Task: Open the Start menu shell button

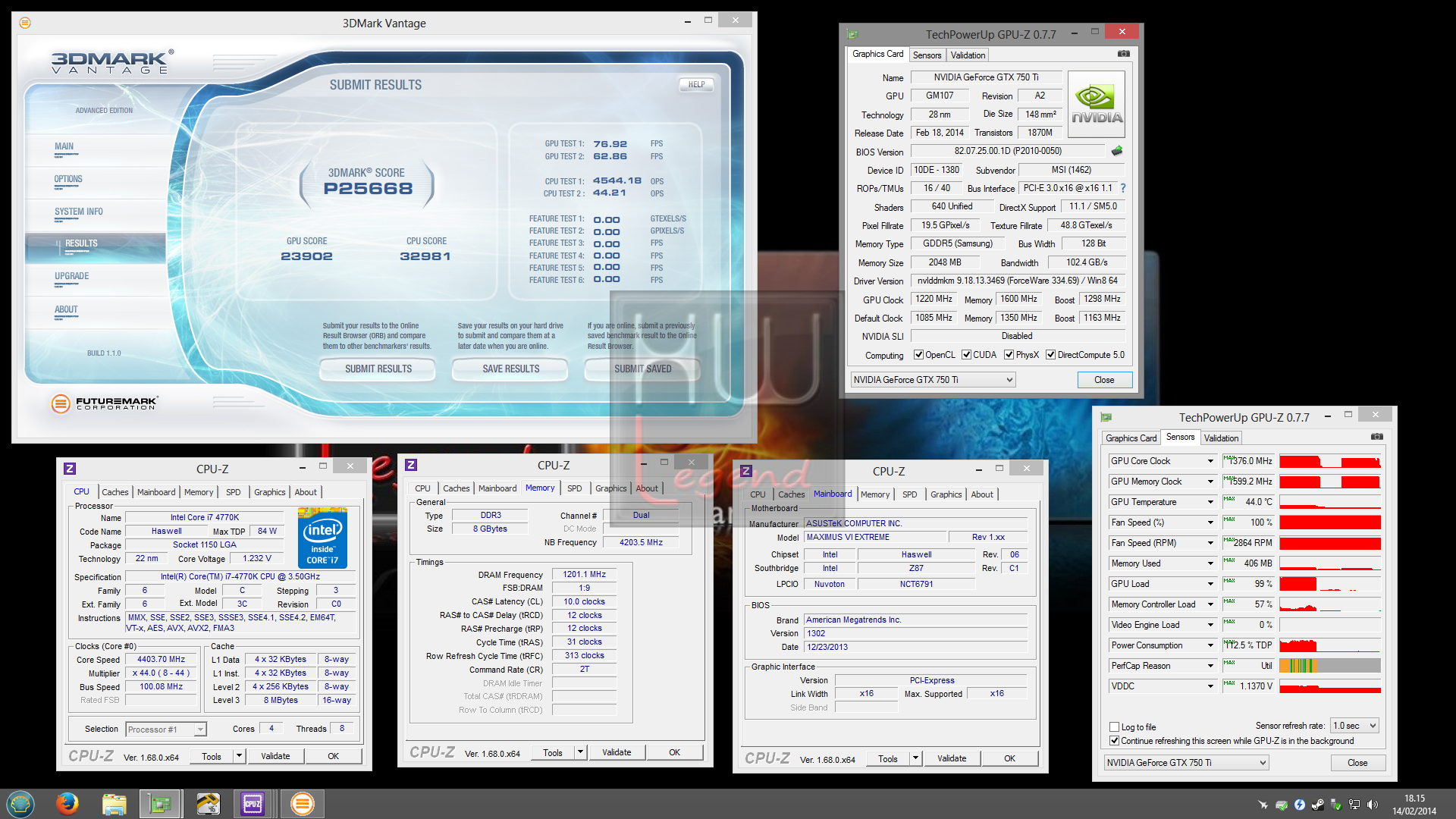Action: pyautogui.click(x=20, y=803)
